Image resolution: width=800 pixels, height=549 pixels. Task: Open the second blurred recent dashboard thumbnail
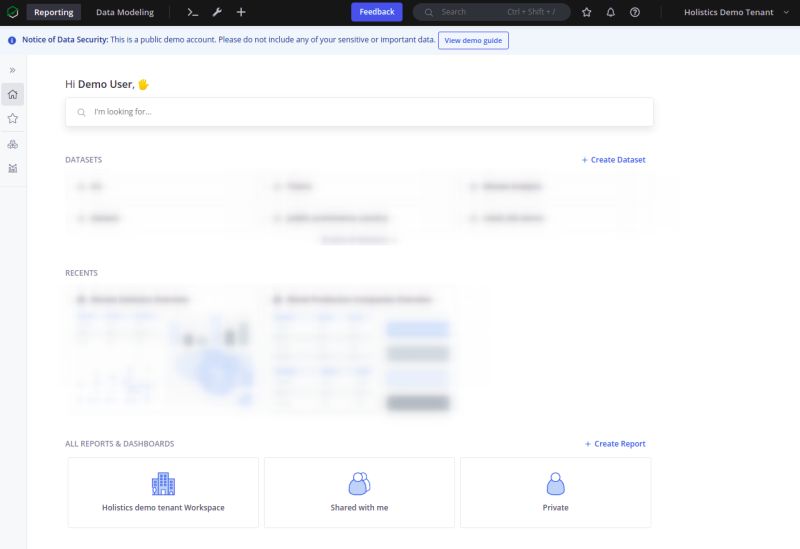(359, 350)
